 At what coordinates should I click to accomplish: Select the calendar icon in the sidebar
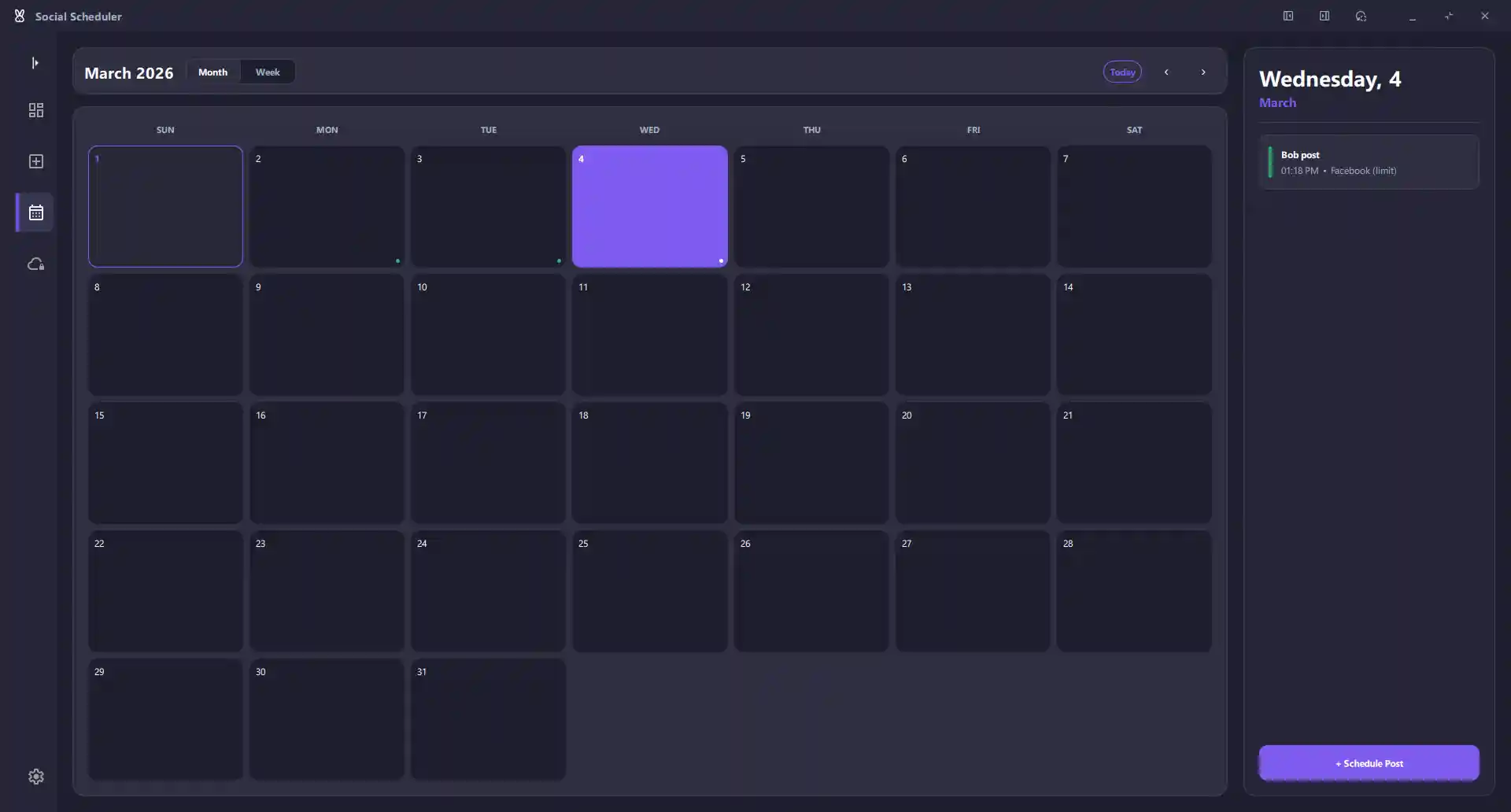pos(35,212)
